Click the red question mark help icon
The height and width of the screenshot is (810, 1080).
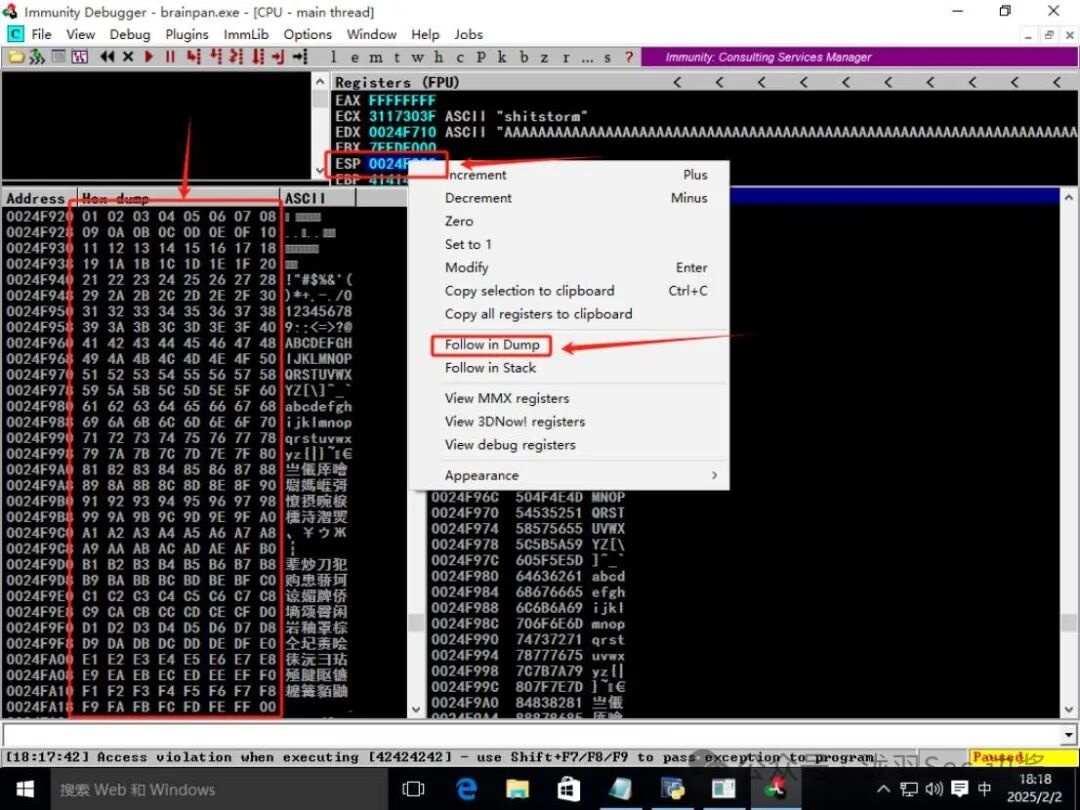[x=629, y=57]
